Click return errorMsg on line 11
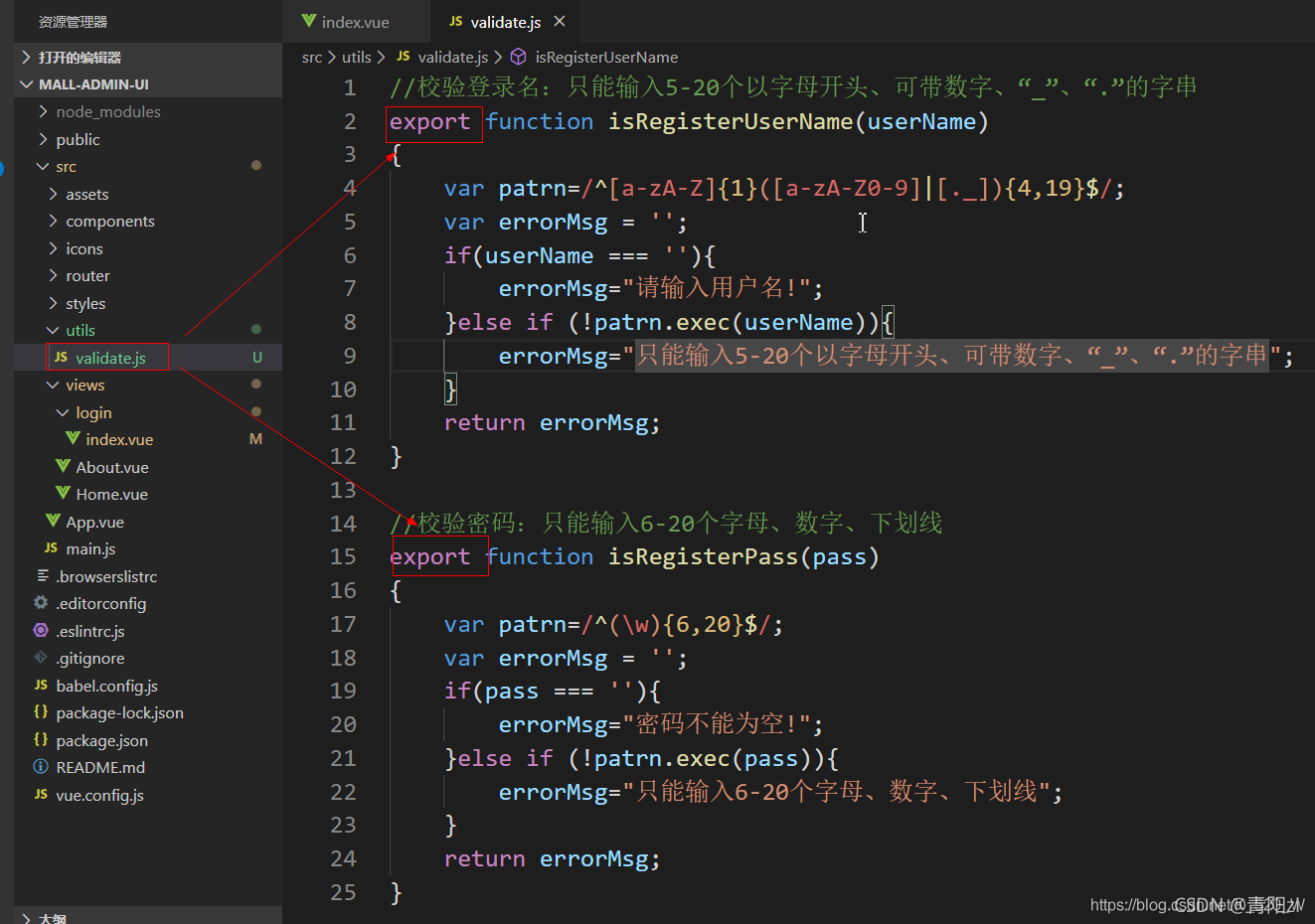 pyautogui.click(x=552, y=423)
